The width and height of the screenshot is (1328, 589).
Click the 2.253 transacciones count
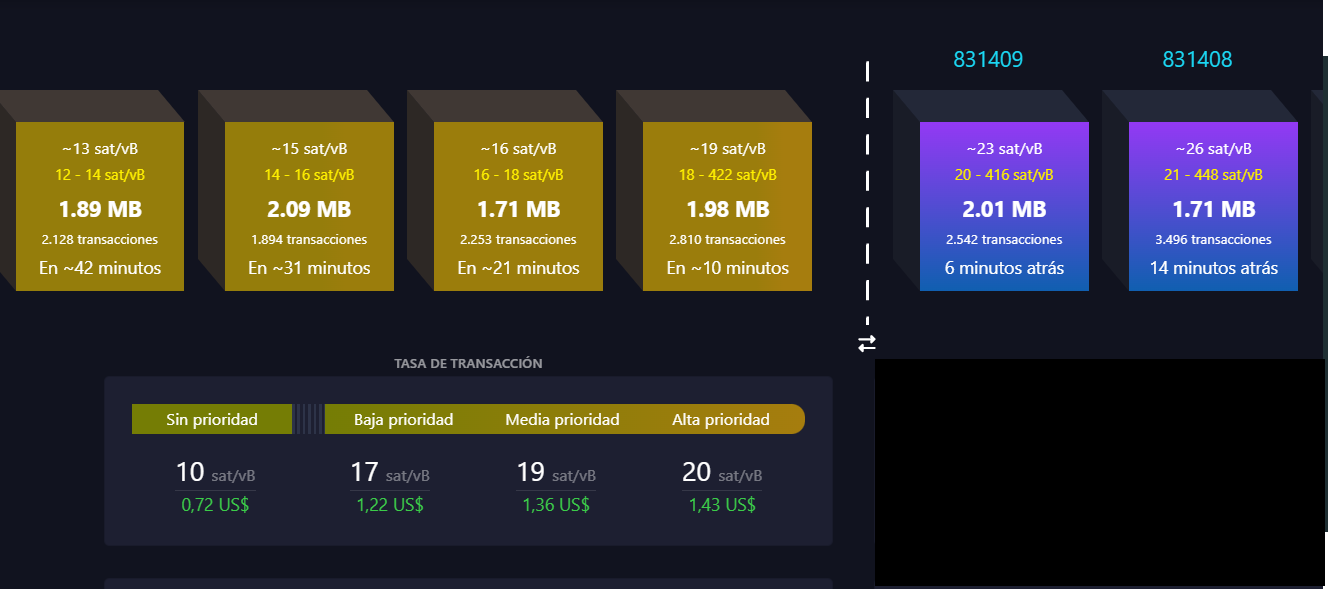point(518,240)
